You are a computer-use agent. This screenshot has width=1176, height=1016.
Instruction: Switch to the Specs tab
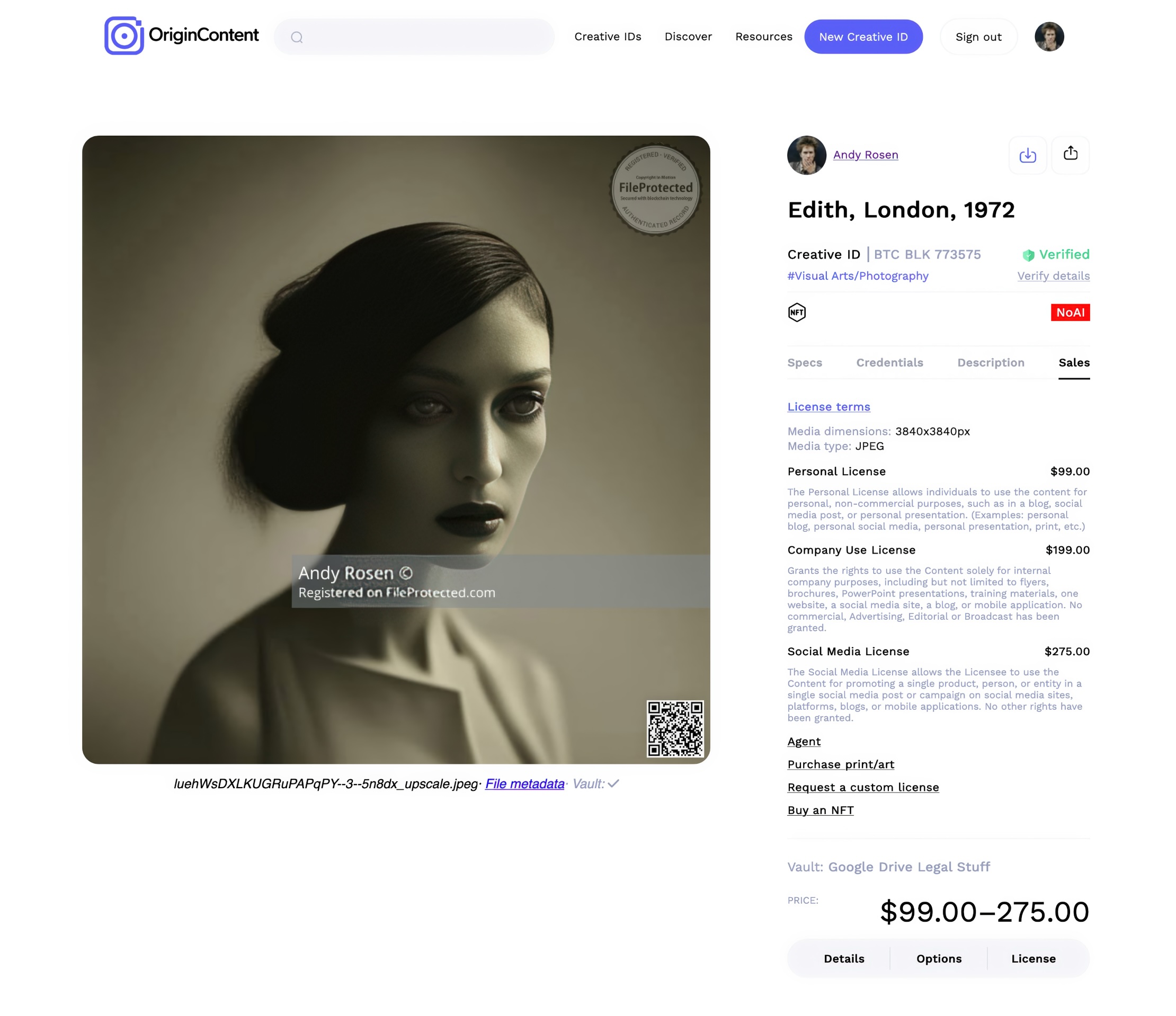[x=804, y=363]
